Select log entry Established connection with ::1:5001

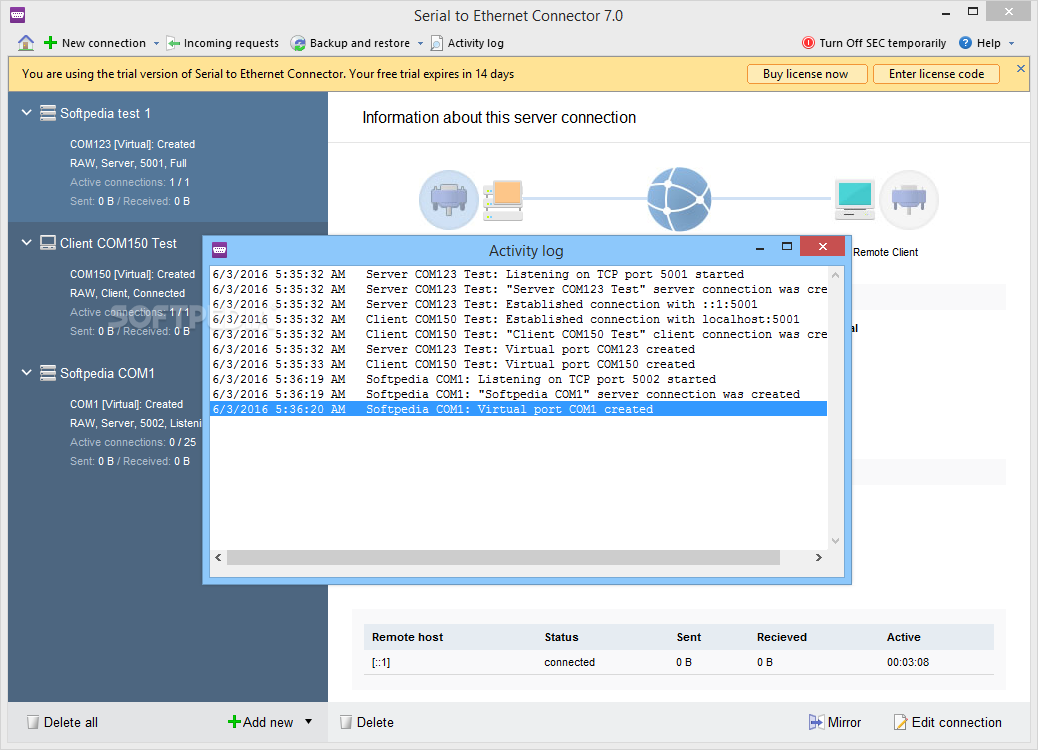click(518, 305)
